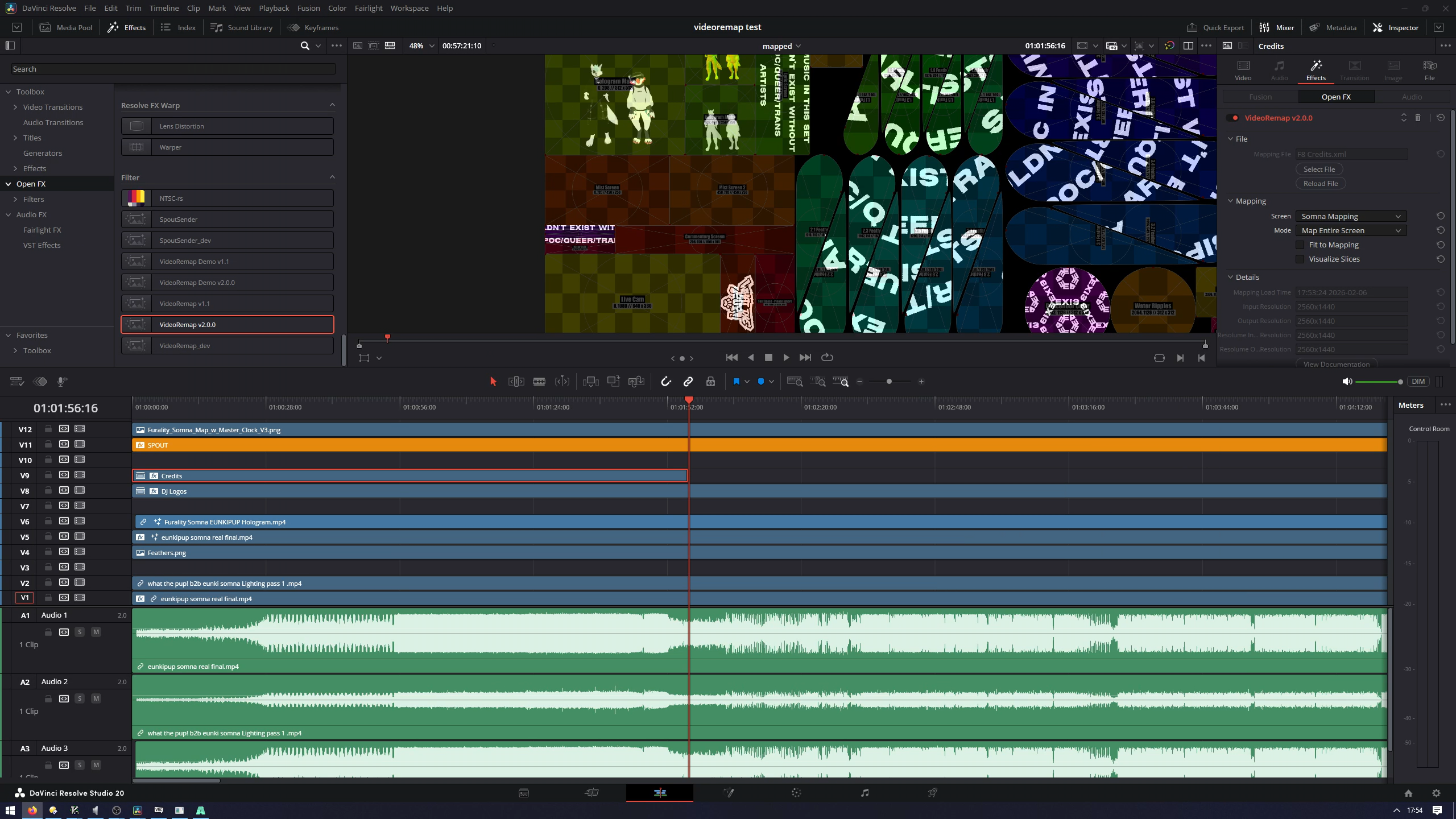This screenshot has width=1456, height=819.
Task: Open the Screen Somna Mapping dropdown
Action: [x=1351, y=216]
